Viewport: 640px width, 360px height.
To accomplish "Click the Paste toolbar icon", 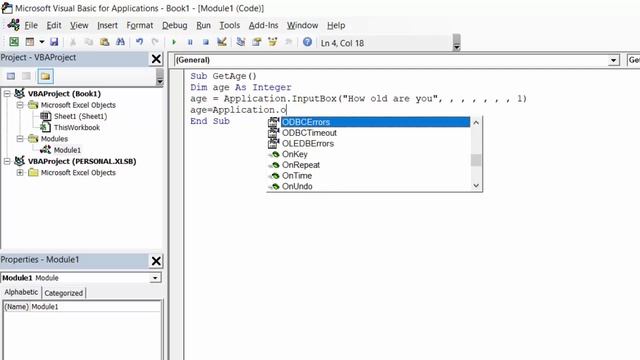I will click(104, 42).
